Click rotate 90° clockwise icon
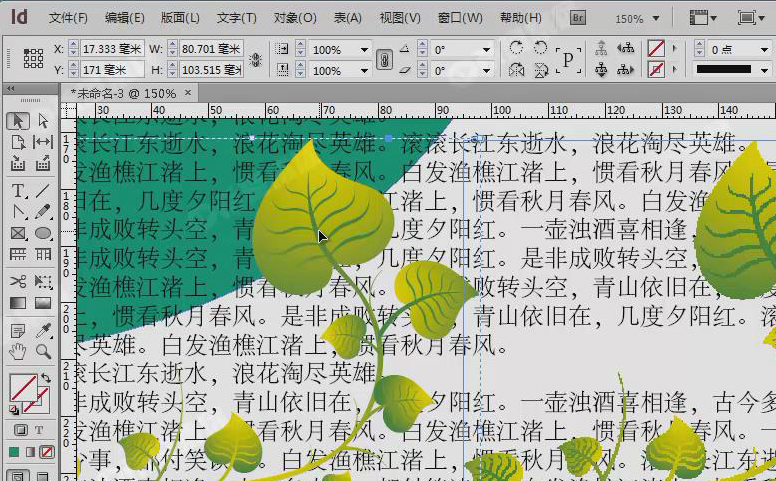 [516, 48]
